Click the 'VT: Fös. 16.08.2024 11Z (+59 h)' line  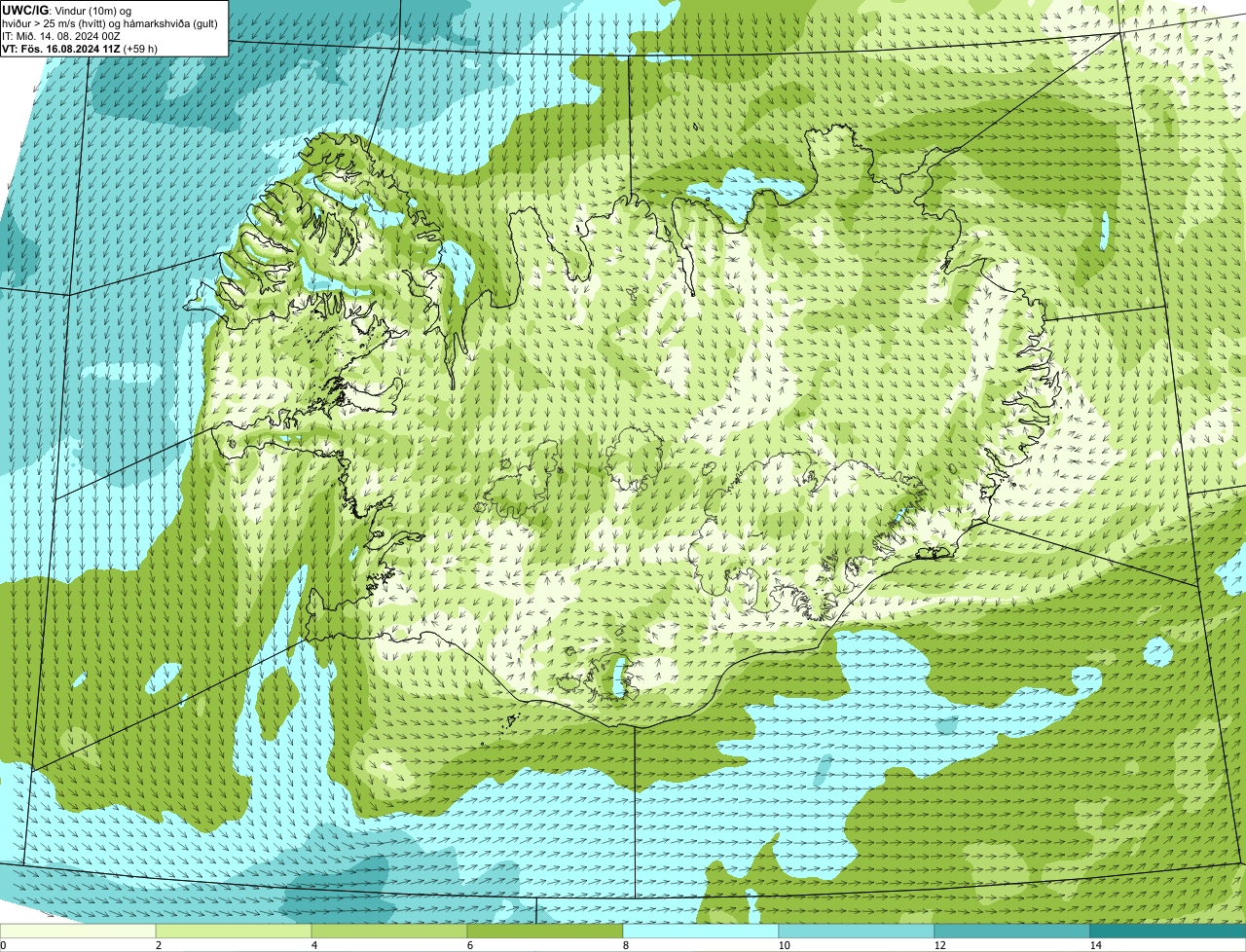[80, 48]
